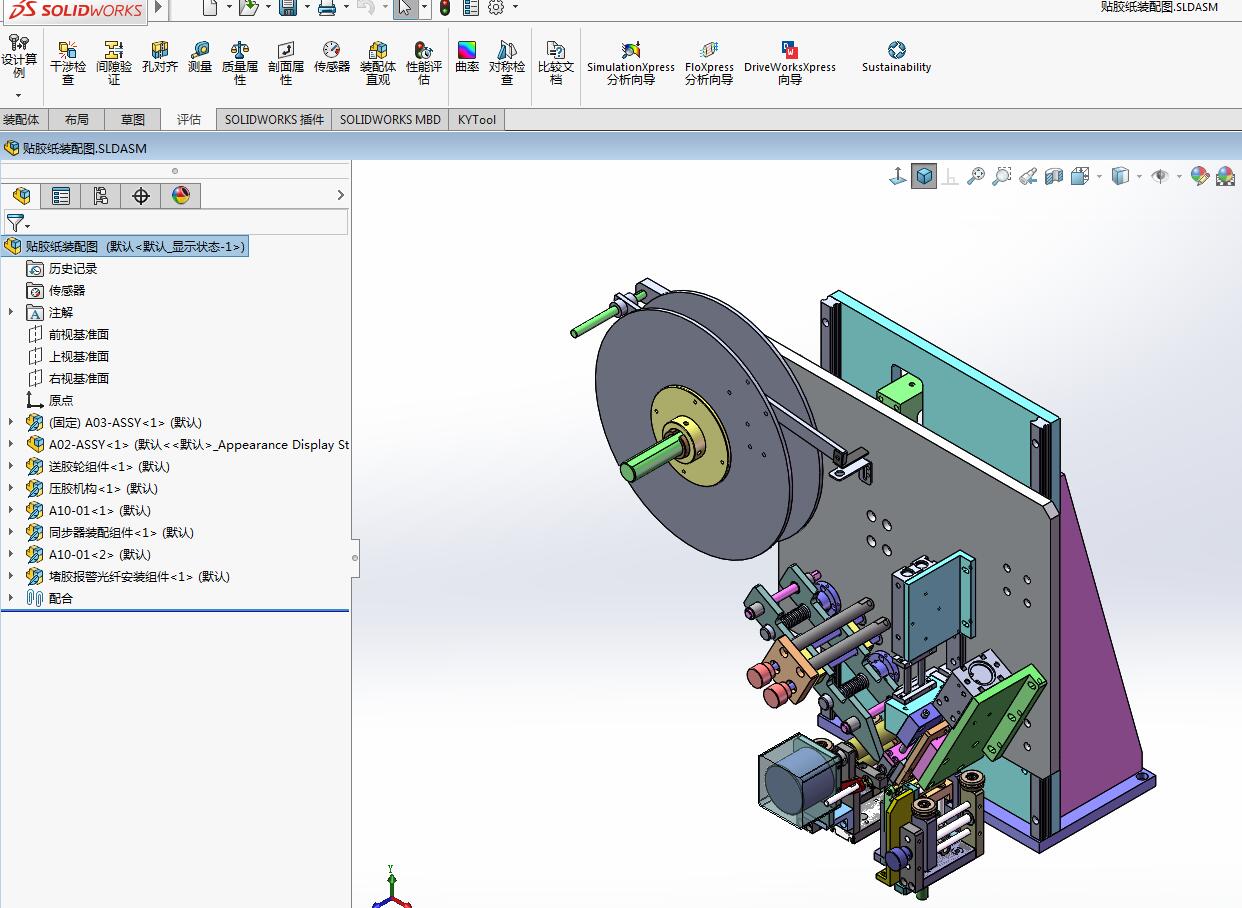The image size is (1242, 908).
Task: Click the Rebuild traffic light icon
Action: pyautogui.click(x=445, y=8)
